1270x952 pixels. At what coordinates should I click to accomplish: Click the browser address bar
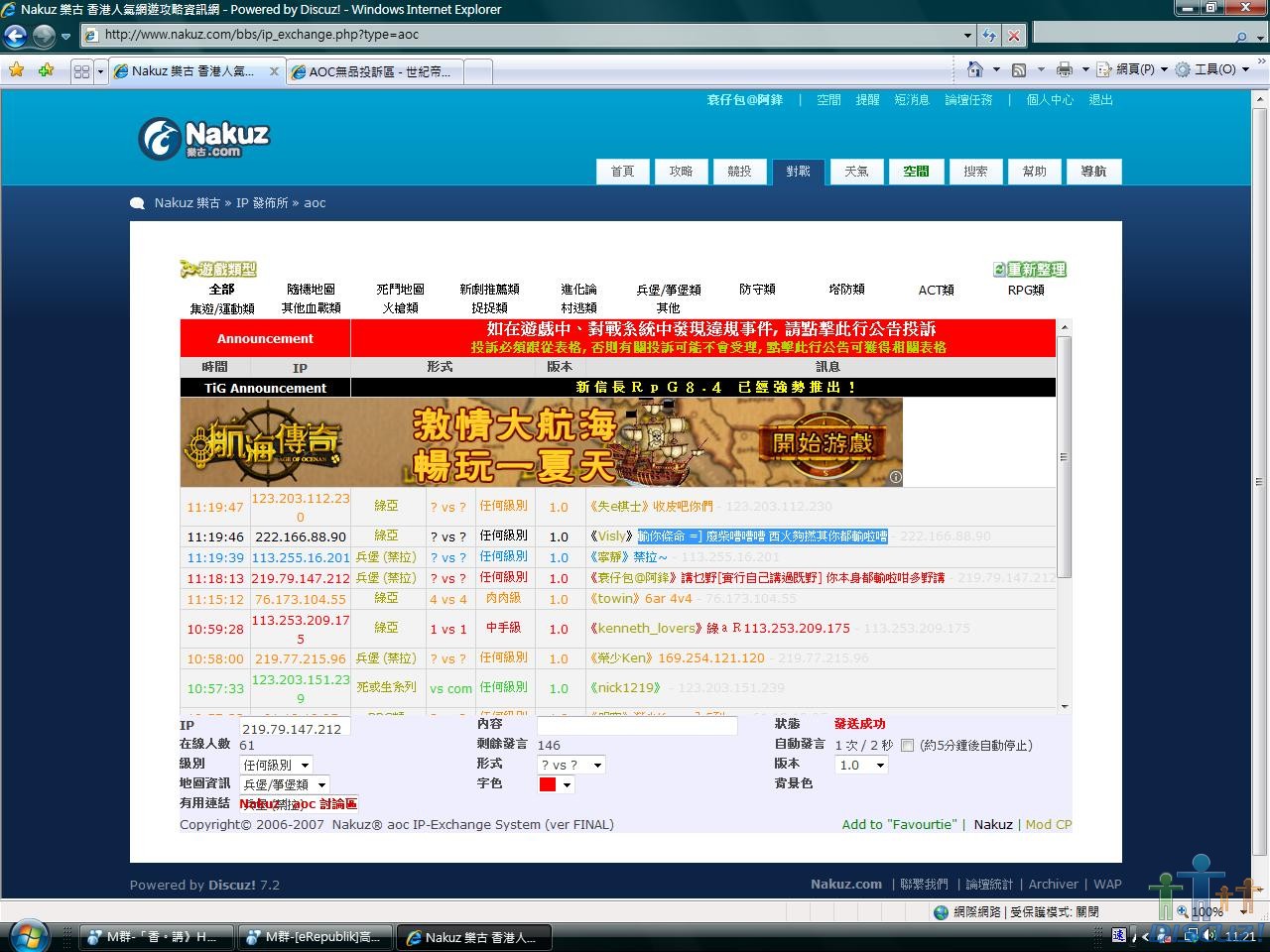[x=531, y=35]
